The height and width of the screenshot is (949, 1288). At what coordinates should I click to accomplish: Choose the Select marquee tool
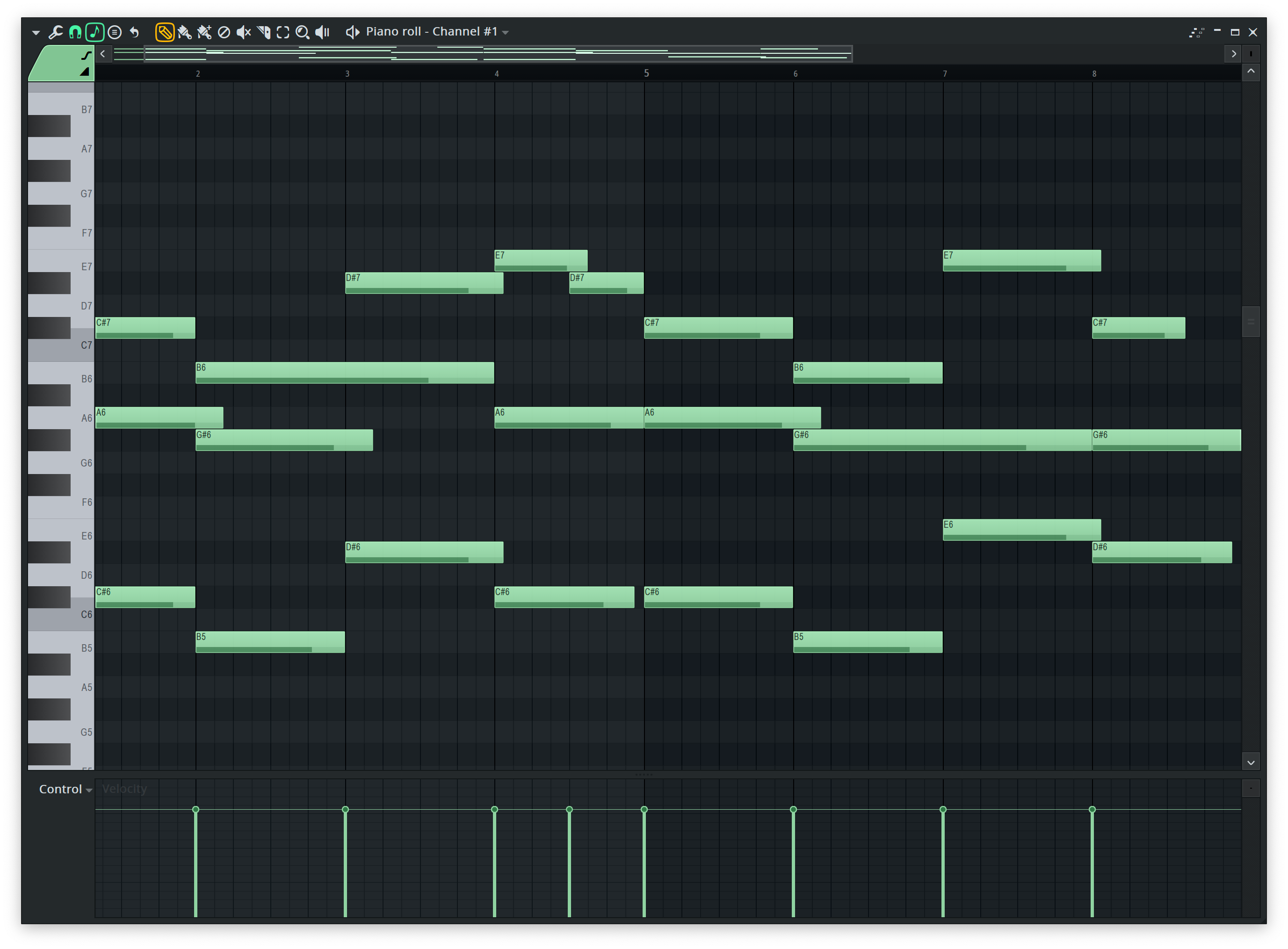[x=283, y=32]
